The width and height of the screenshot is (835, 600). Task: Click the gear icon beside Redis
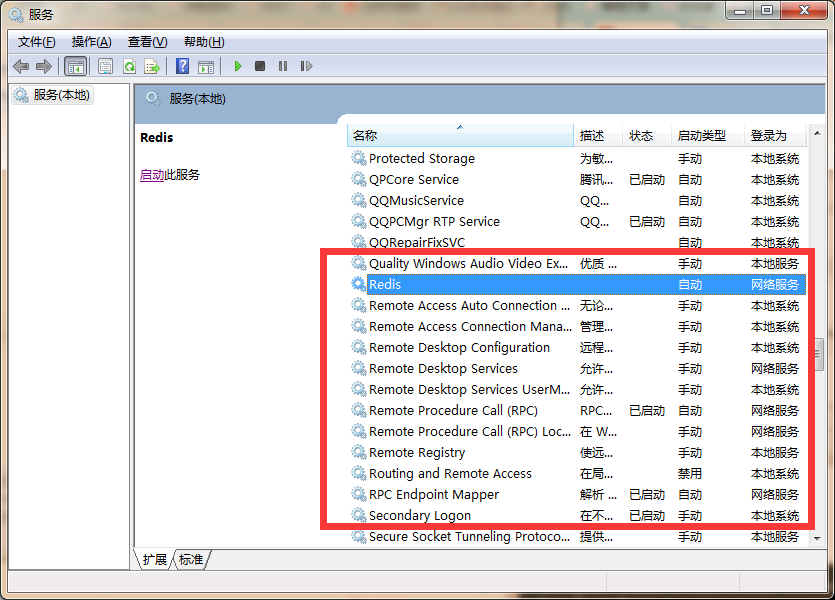(x=358, y=284)
